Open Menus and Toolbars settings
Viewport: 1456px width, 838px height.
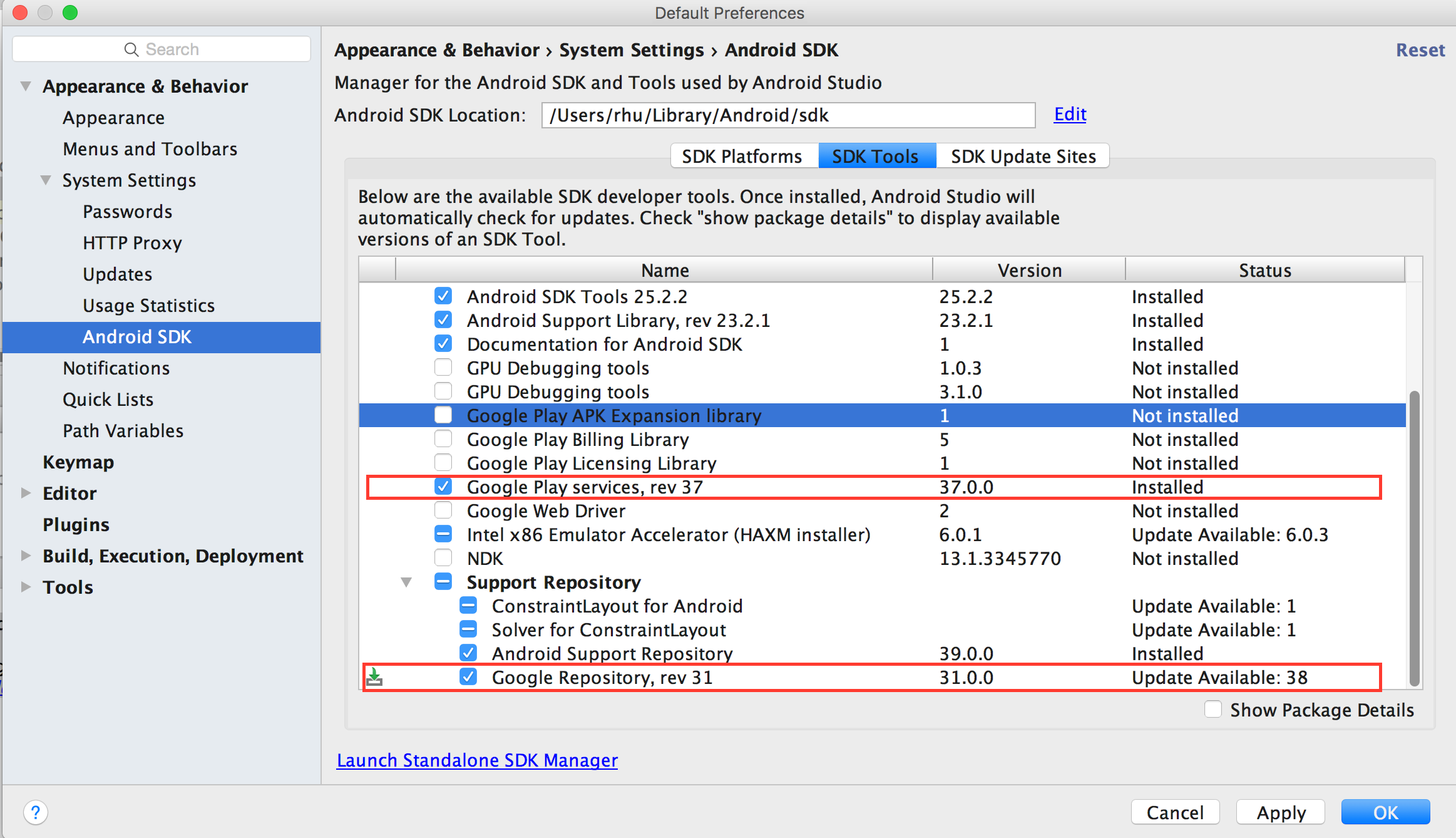(x=150, y=149)
